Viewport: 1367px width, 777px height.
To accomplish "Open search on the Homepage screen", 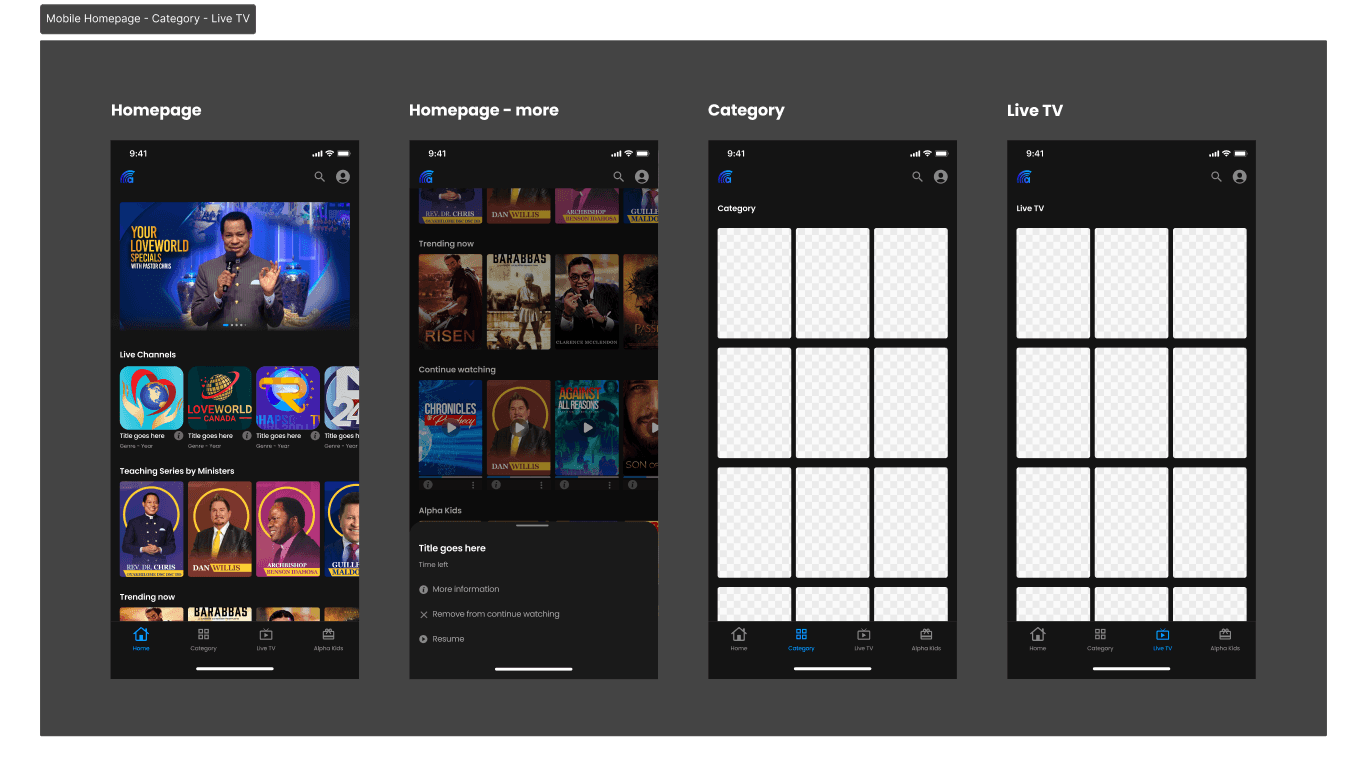I will pyautogui.click(x=320, y=177).
